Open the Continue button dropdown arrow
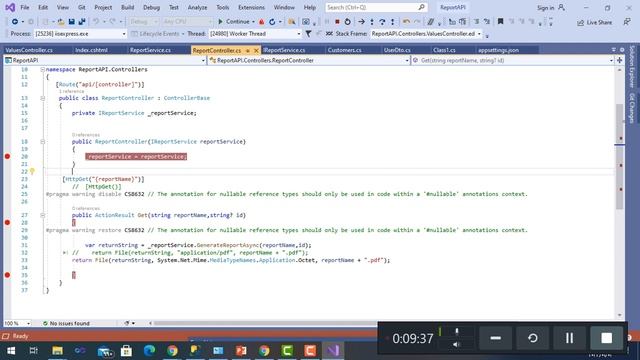 click(253, 22)
